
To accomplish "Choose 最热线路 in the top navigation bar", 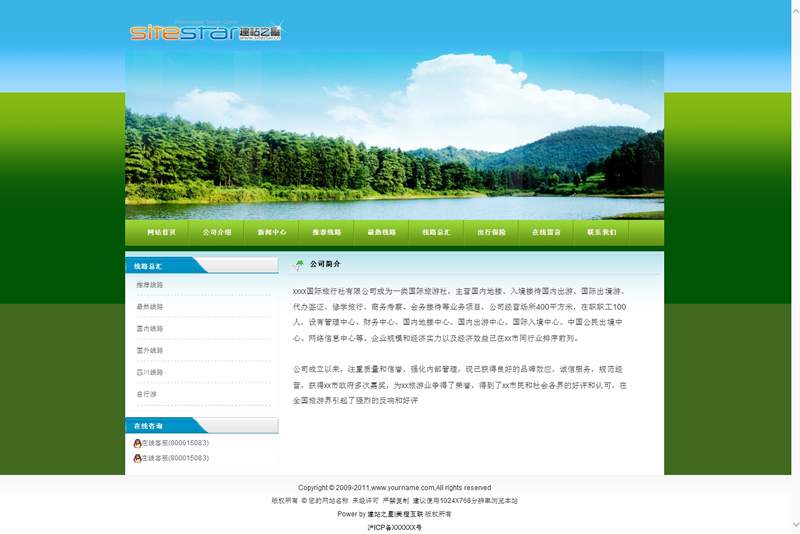I will click(x=382, y=232).
